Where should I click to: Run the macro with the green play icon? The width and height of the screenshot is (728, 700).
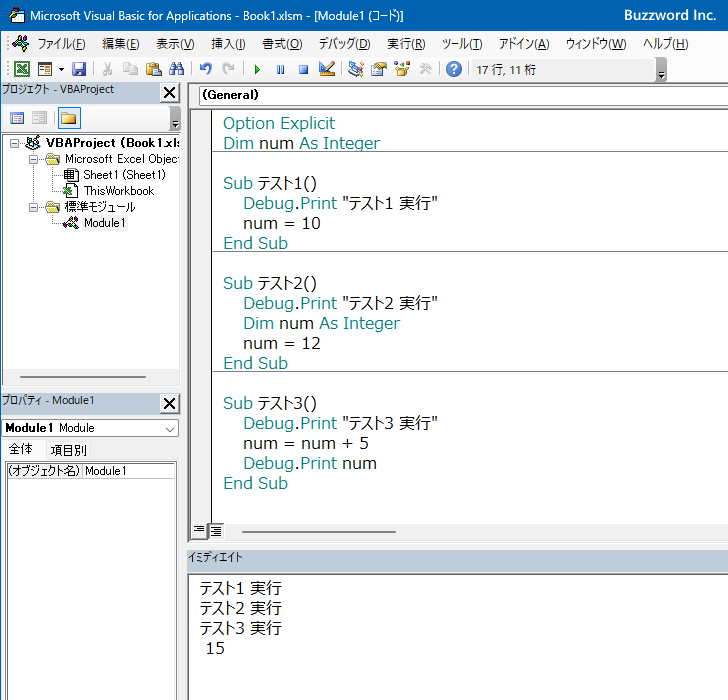click(x=257, y=69)
